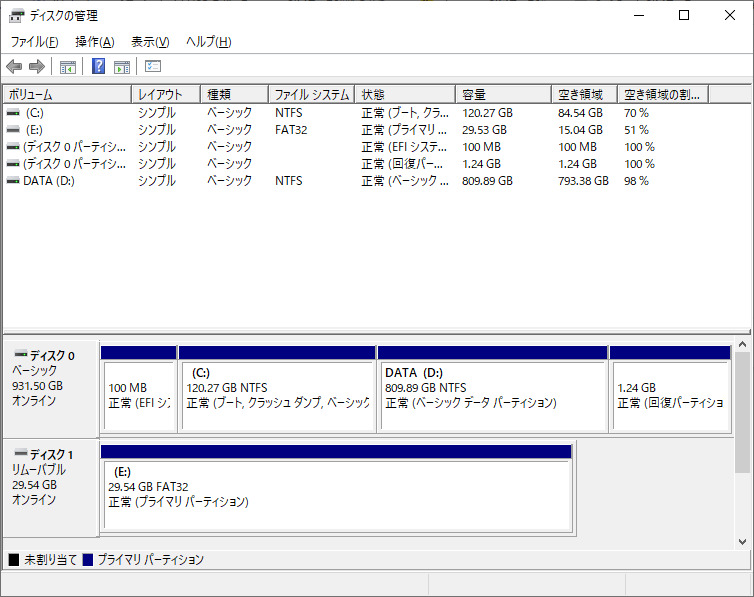Toggle the console tree pane icon
This screenshot has width=754, height=597.
[68, 67]
